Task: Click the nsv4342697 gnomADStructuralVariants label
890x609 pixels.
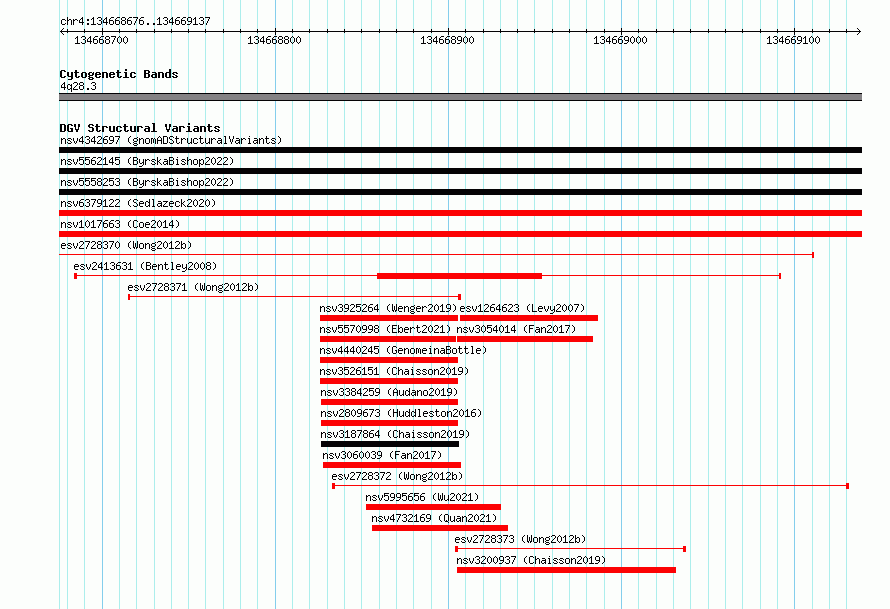Action: (171, 140)
